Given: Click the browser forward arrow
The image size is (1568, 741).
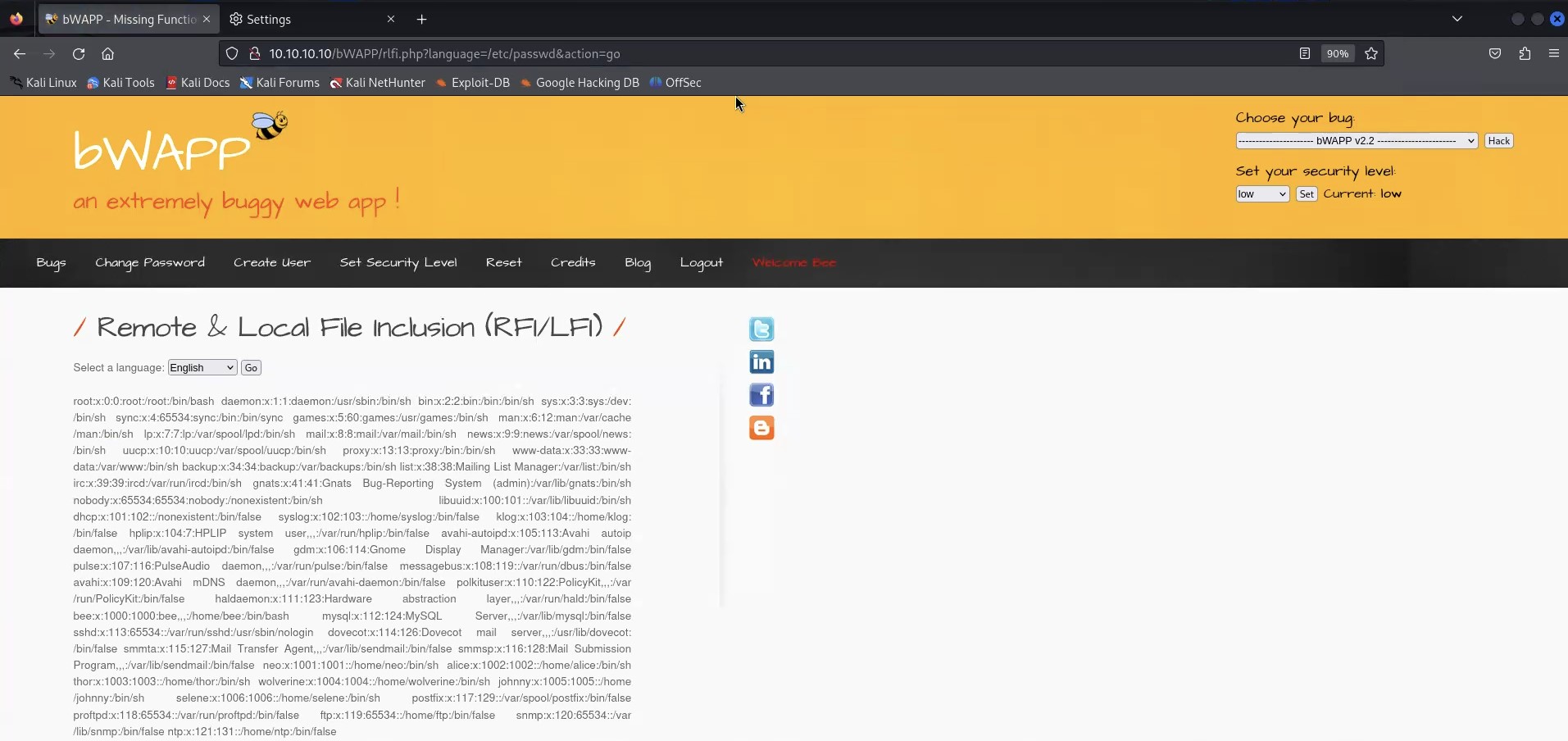Looking at the screenshot, I should (x=49, y=53).
